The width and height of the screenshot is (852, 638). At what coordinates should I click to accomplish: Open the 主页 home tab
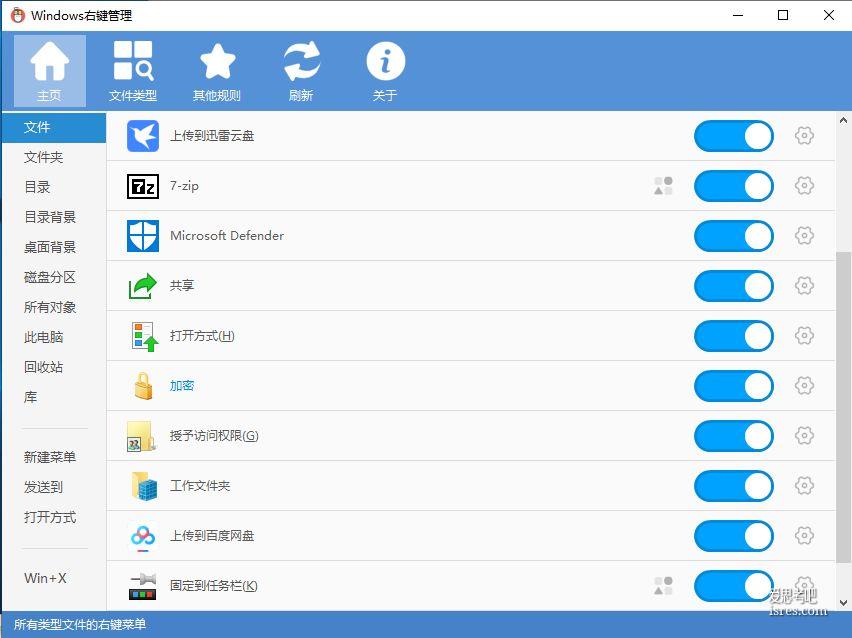49,71
